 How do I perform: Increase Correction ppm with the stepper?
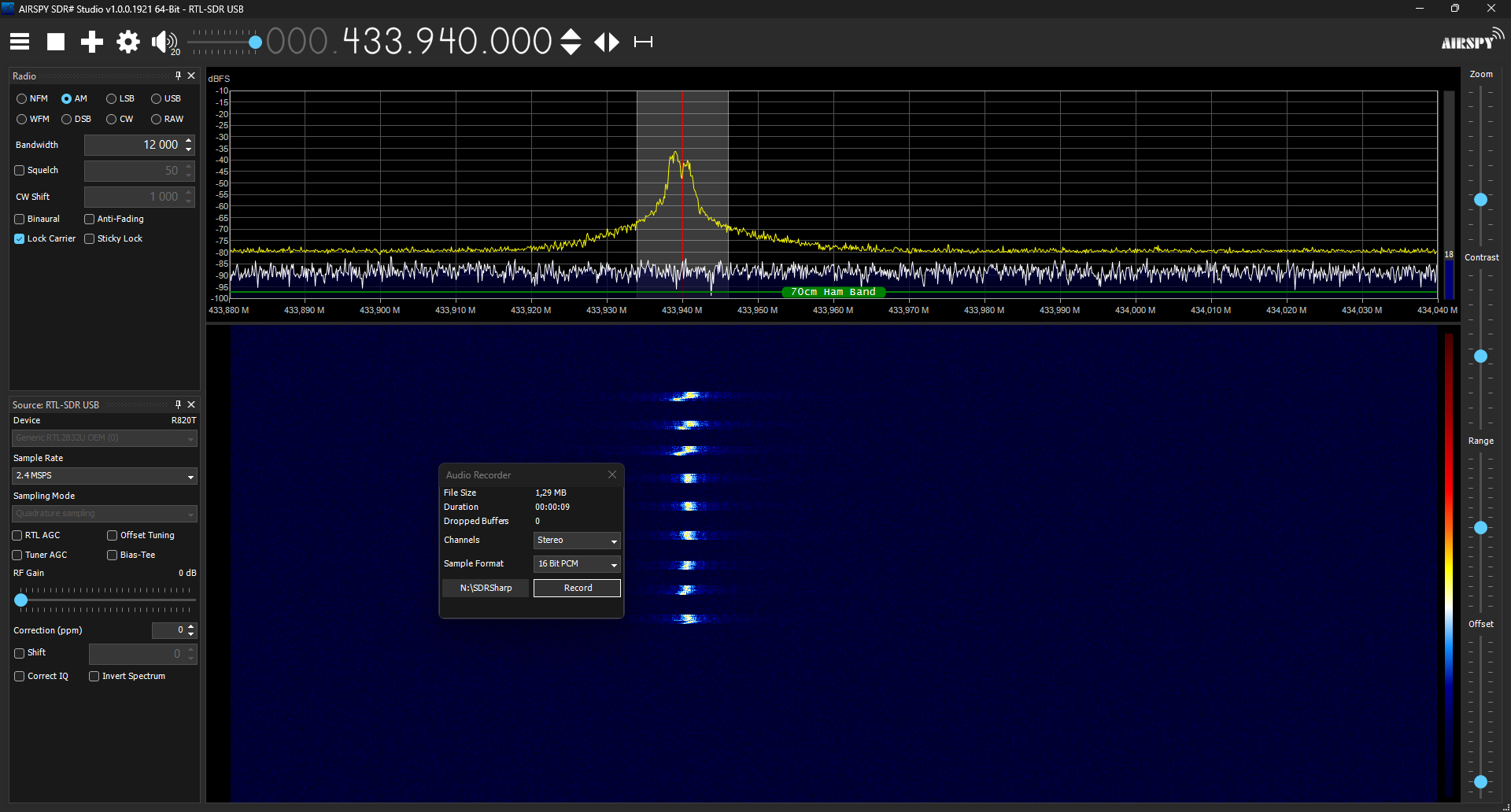coord(191,626)
